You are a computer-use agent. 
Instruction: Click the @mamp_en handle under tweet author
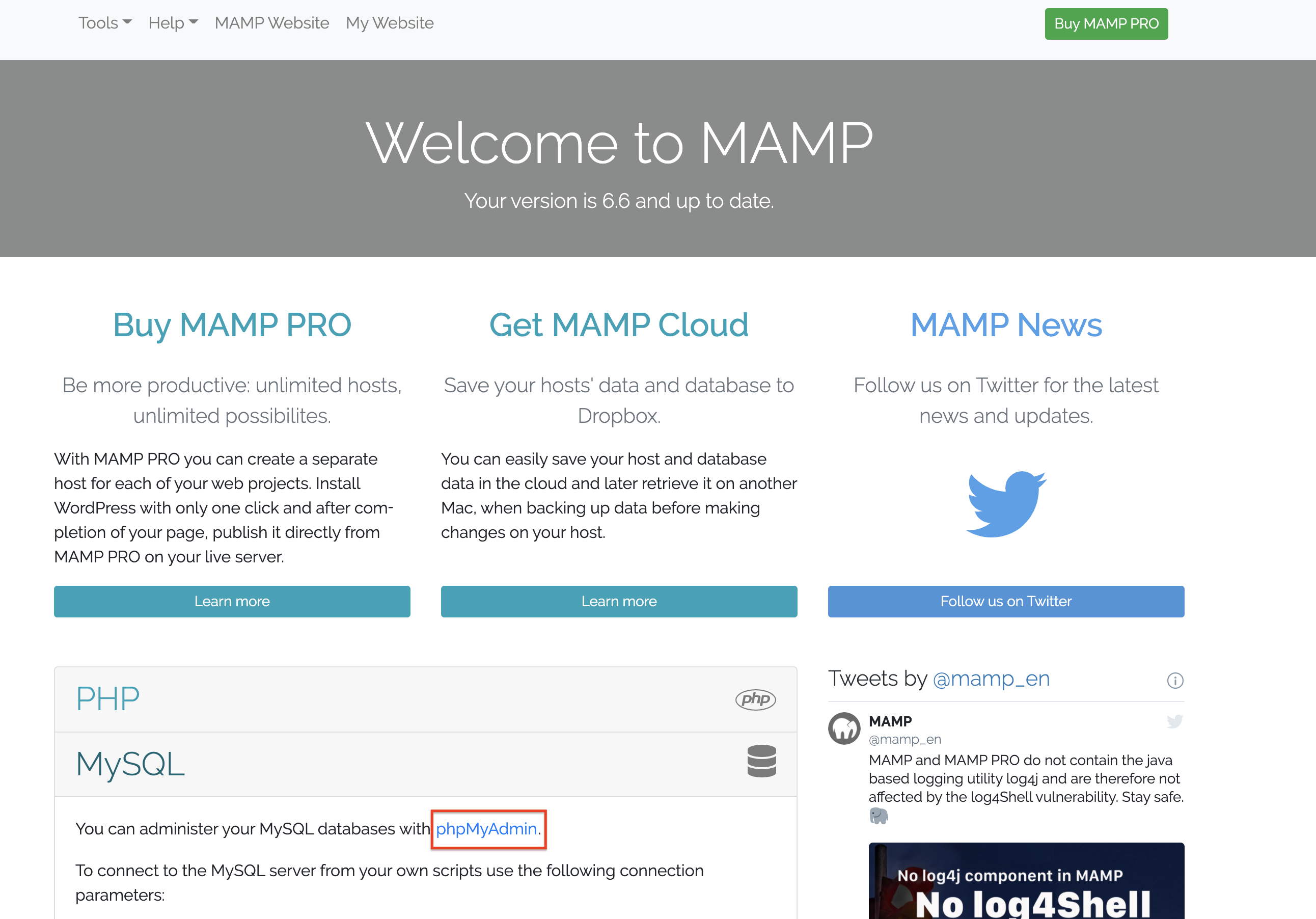(x=905, y=740)
